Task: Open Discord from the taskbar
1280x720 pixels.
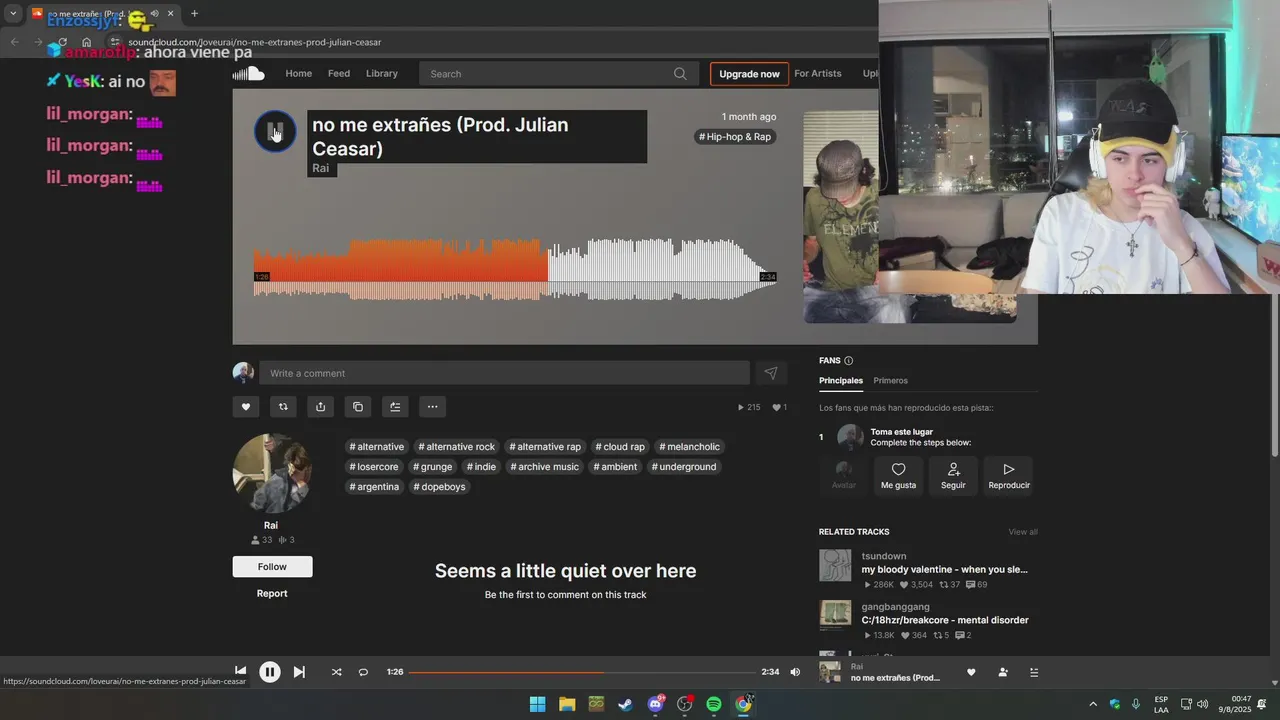Action: [x=655, y=704]
